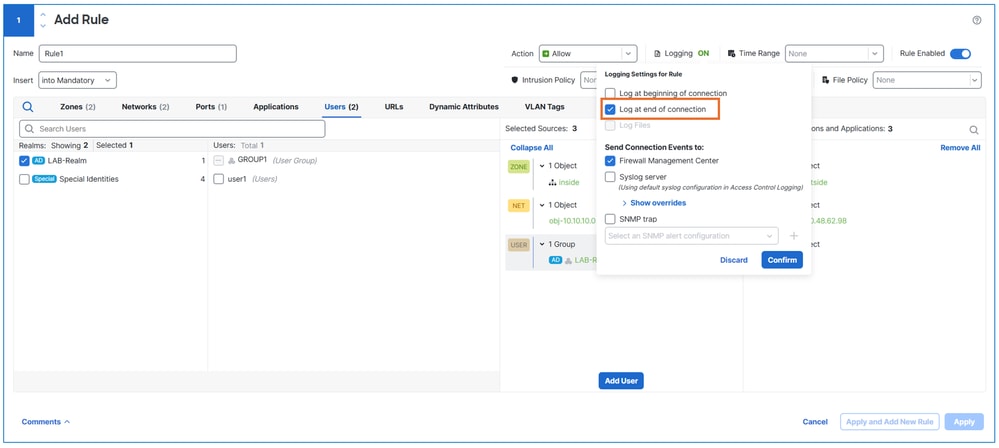This screenshot has width=999, height=448.
Task: Click the search icon in Destinations and Applications panel
Action: 974,129
